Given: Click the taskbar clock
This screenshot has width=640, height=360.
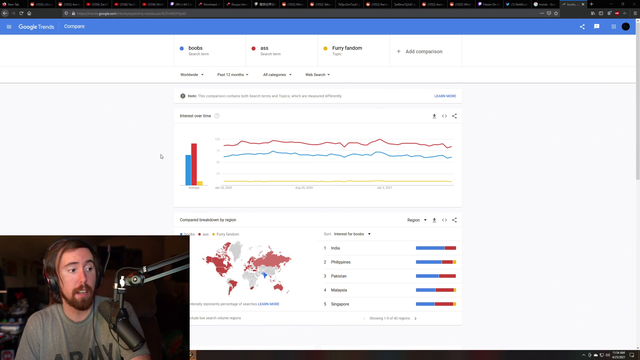Looking at the screenshot, I should [x=618, y=355].
